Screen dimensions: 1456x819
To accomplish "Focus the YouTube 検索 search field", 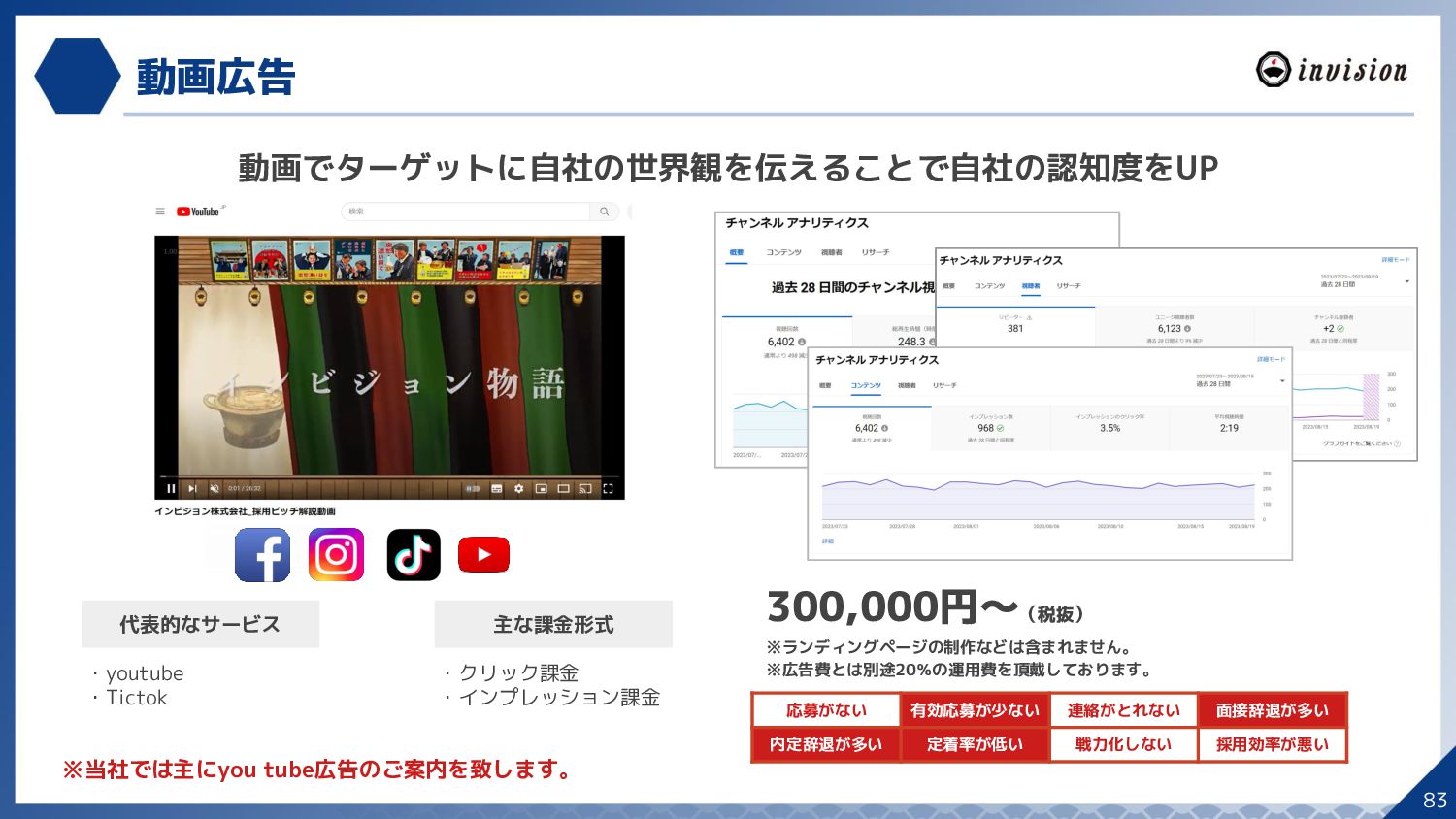I will pos(466,211).
